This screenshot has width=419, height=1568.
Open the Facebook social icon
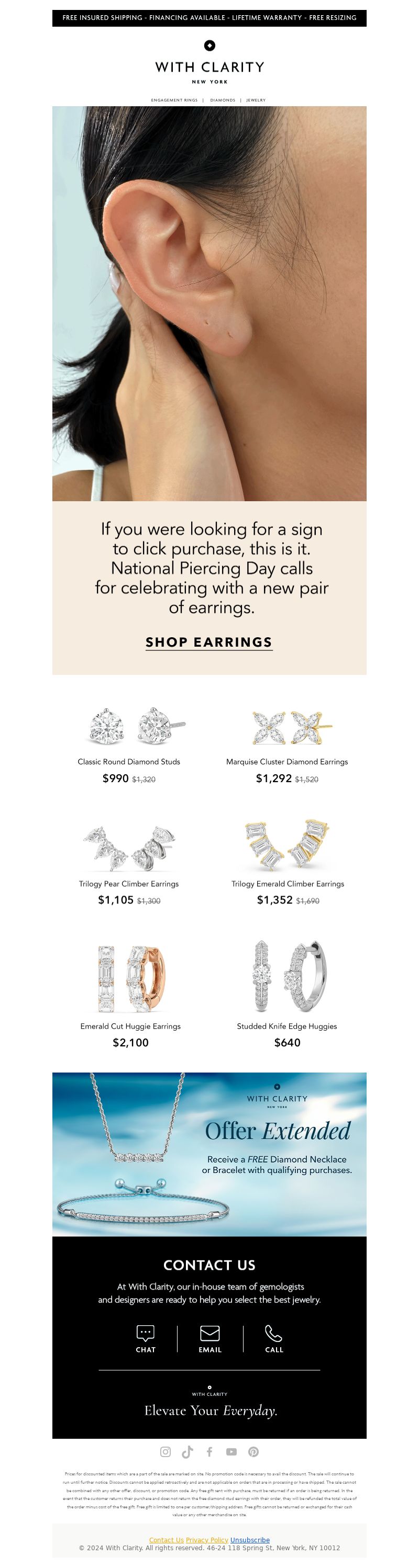210,1452
